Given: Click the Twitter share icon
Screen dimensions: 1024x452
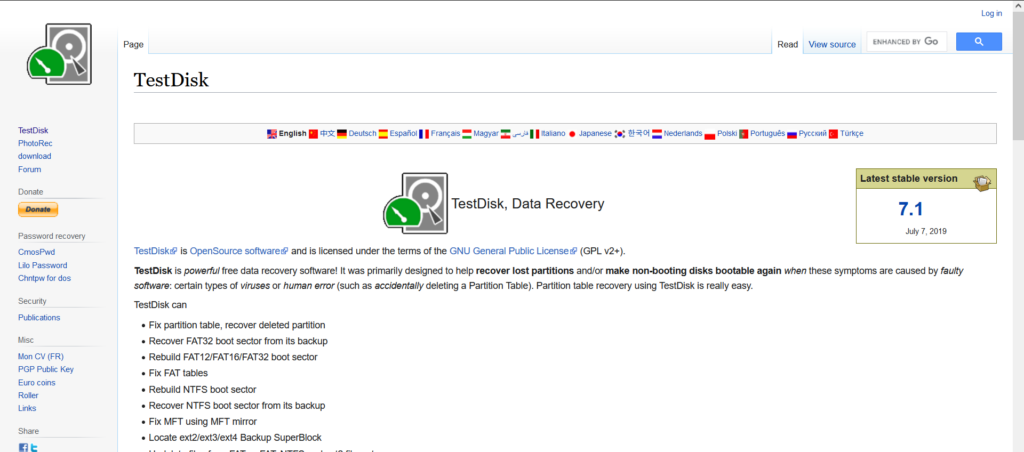Looking at the screenshot, I should (33, 448).
